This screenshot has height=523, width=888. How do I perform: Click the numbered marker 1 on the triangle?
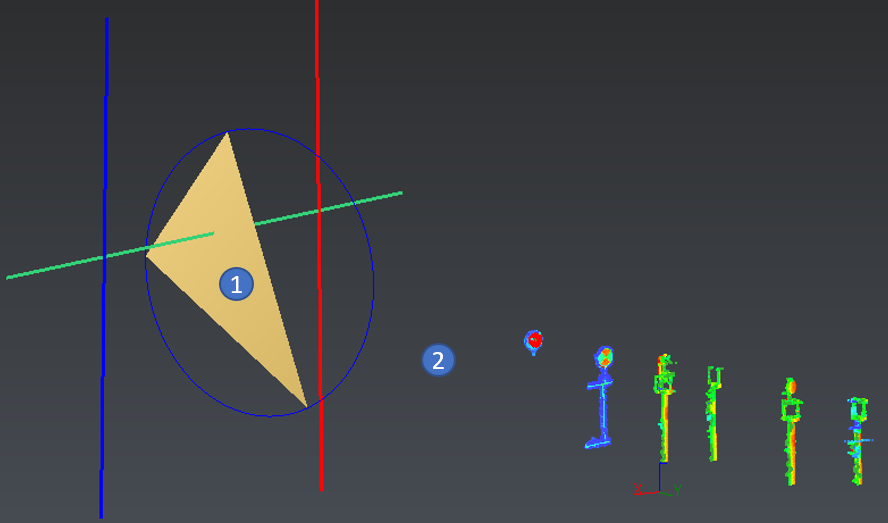pyautogui.click(x=236, y=284)
